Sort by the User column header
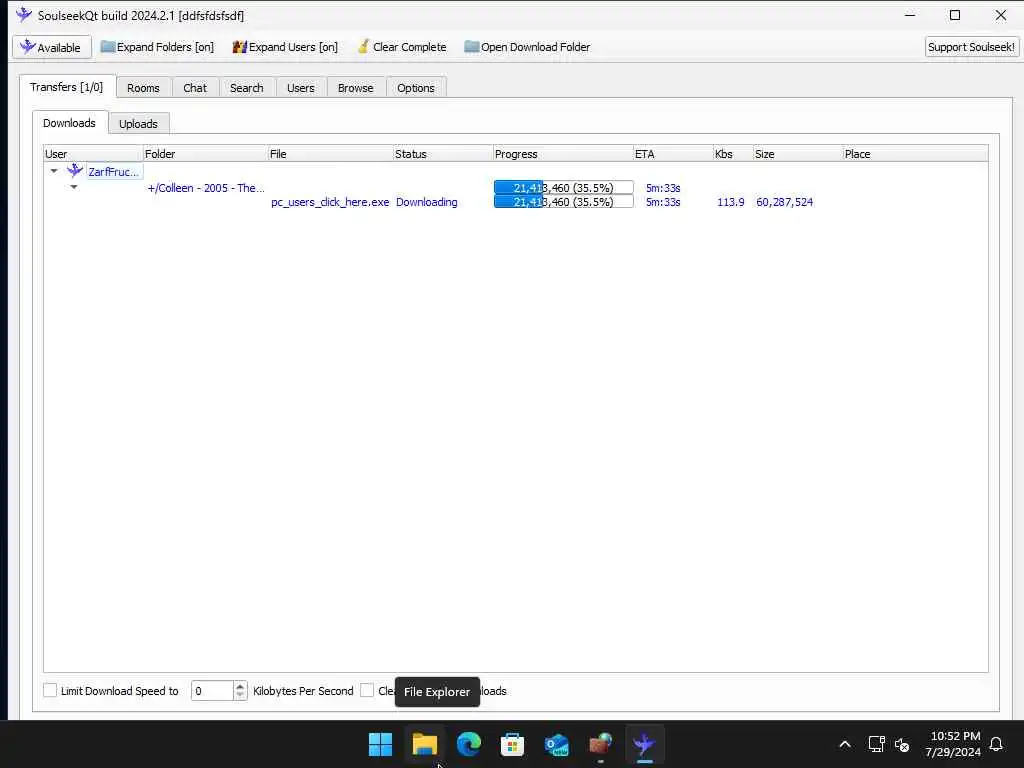Viewport: 1024px width, 768px height. (x=93, y=154)
